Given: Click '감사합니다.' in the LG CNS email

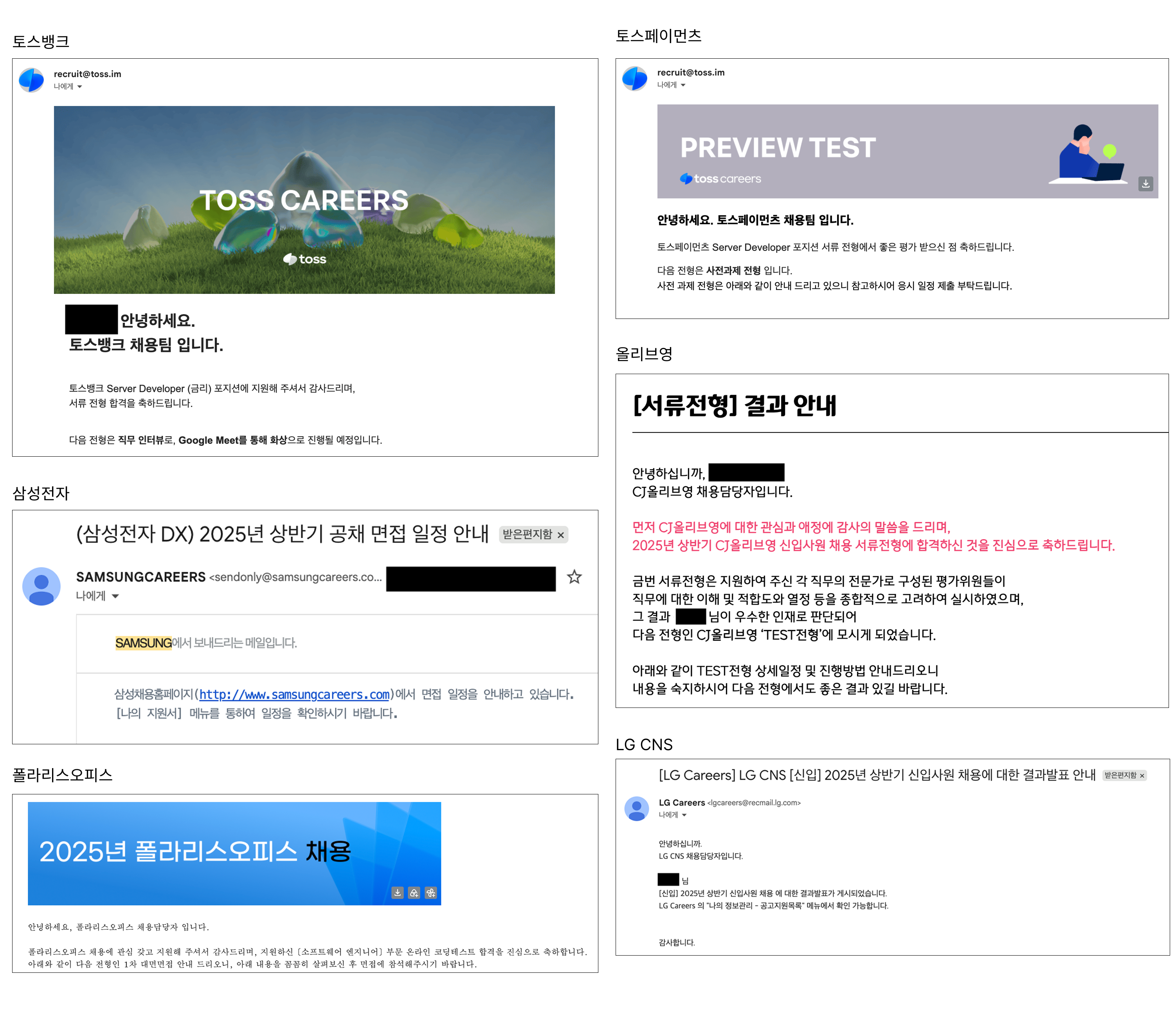Looking at the screenshot, I should pos(677,943).
